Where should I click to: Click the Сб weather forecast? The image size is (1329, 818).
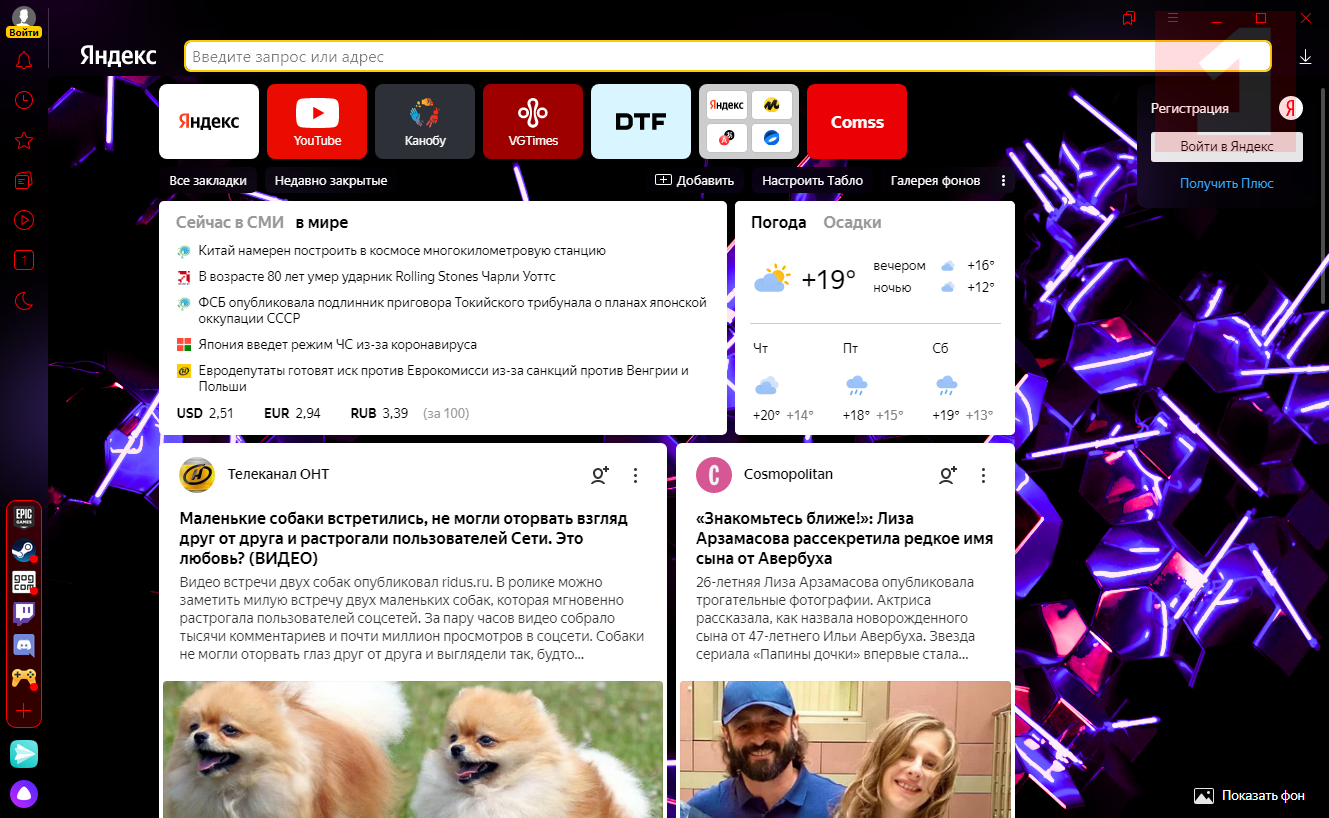(963, 382)
